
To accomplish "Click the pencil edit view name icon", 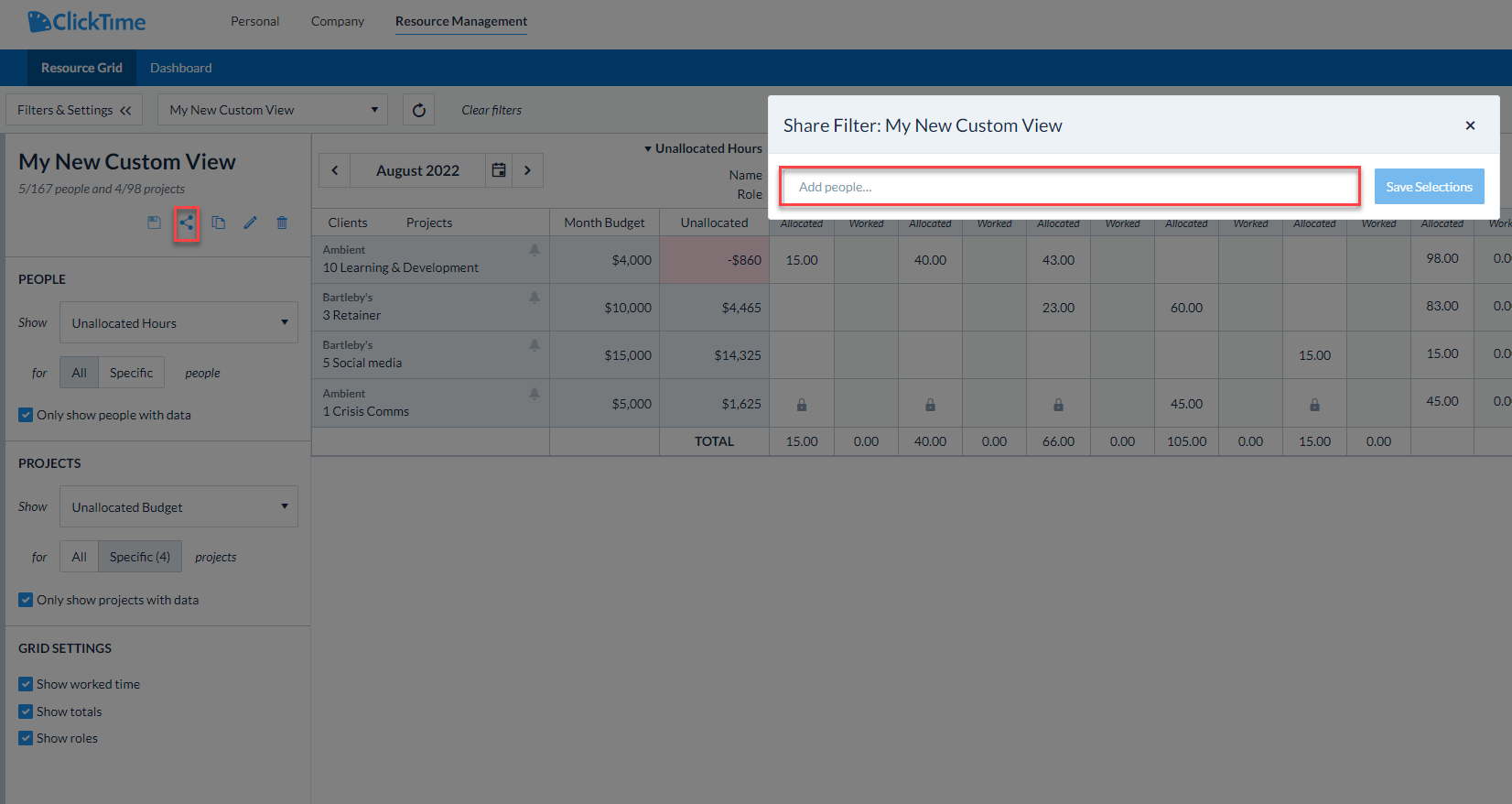I will tap(250, 223).
